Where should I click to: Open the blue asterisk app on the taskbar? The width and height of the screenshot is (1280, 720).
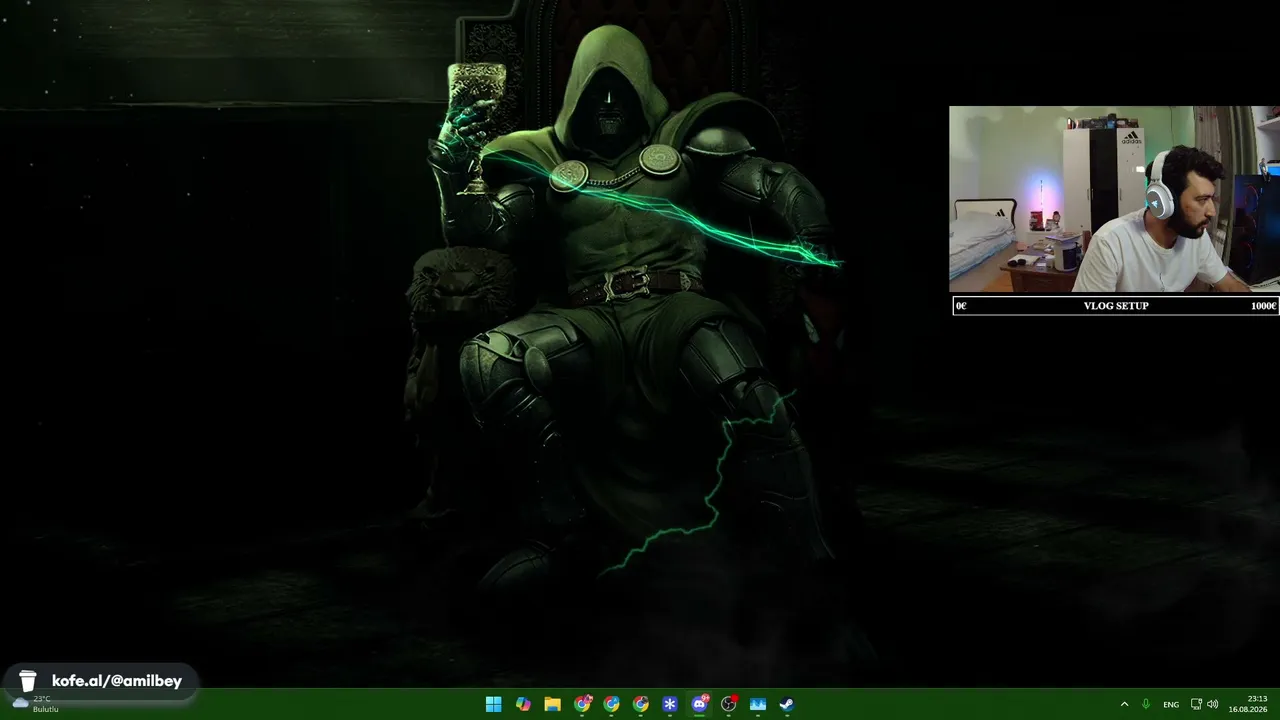(670, 704)
